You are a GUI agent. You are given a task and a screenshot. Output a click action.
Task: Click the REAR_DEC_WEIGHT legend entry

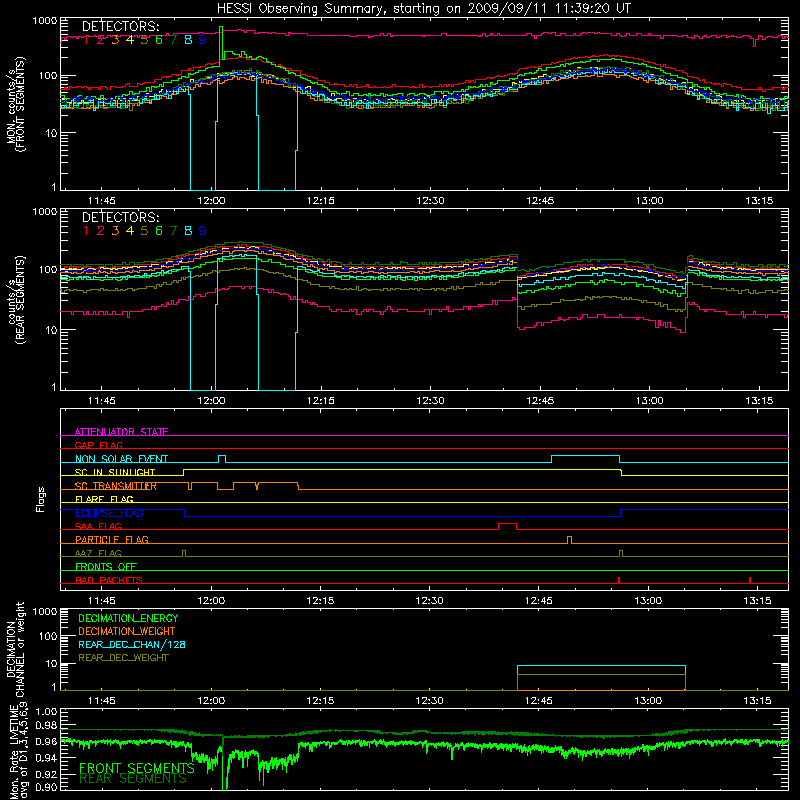pyautogui.click(x=123, y=658)
